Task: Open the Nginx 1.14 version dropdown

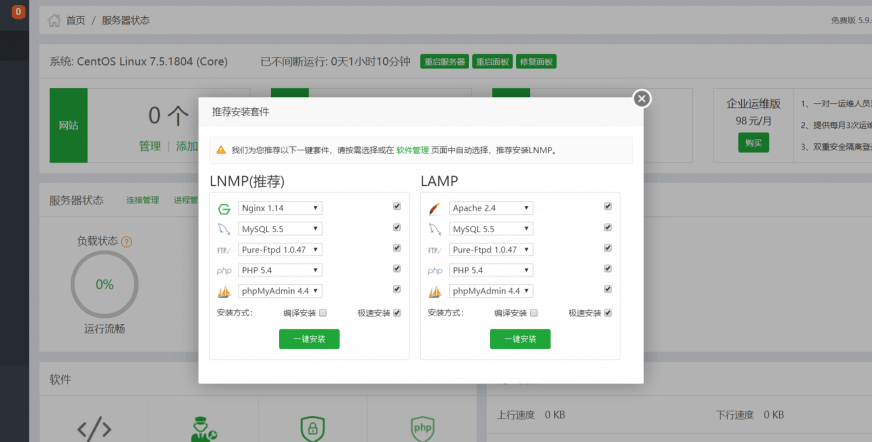Action: pyautogui.click(x=280, y=208)
